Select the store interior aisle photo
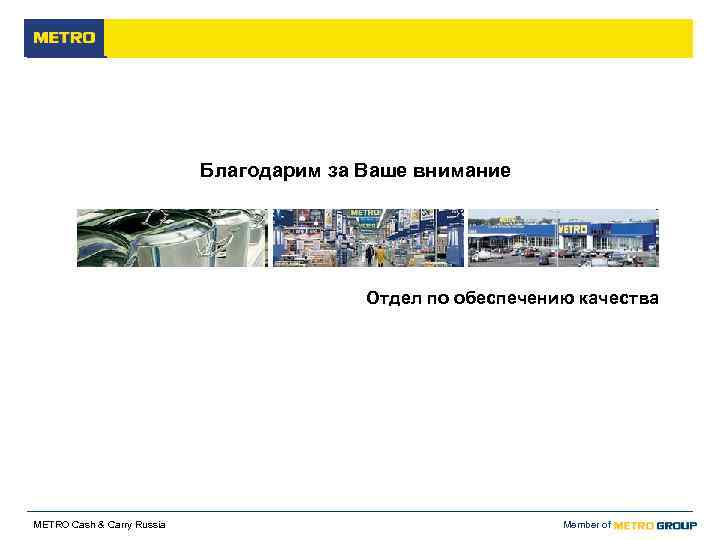 (368, 238)
